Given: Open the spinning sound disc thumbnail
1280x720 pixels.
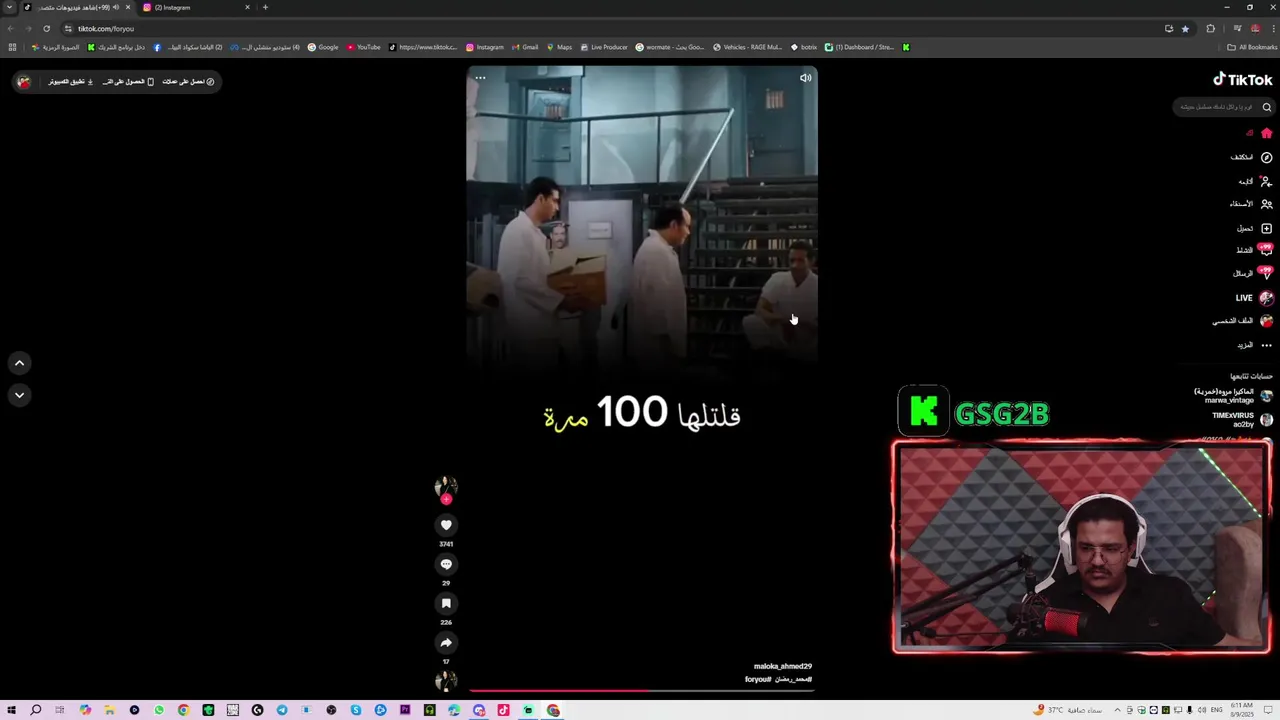Looking at the screenshot, I should tap(446, 681).
